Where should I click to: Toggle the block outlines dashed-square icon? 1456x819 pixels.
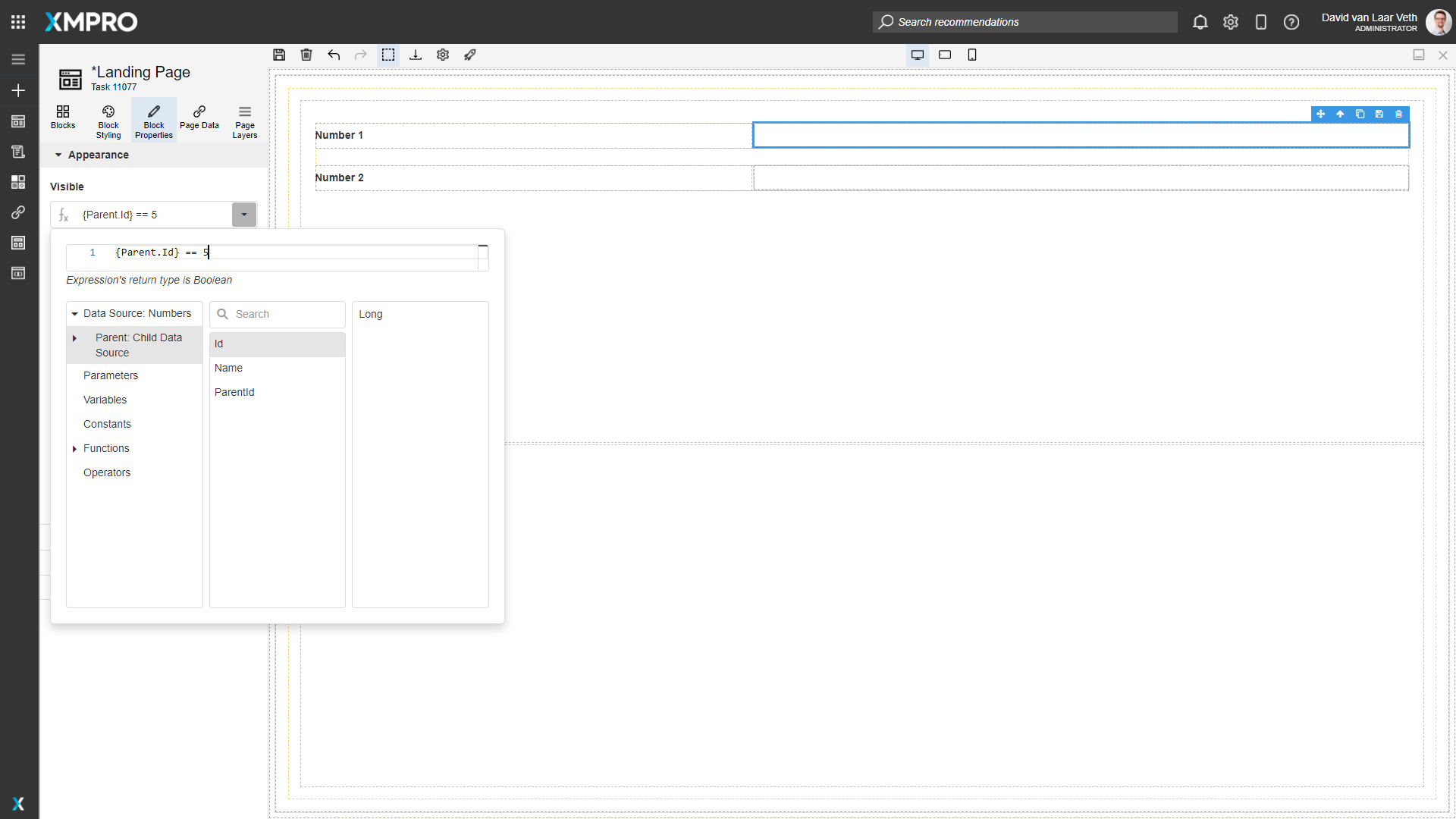click(x=388, y=55)
